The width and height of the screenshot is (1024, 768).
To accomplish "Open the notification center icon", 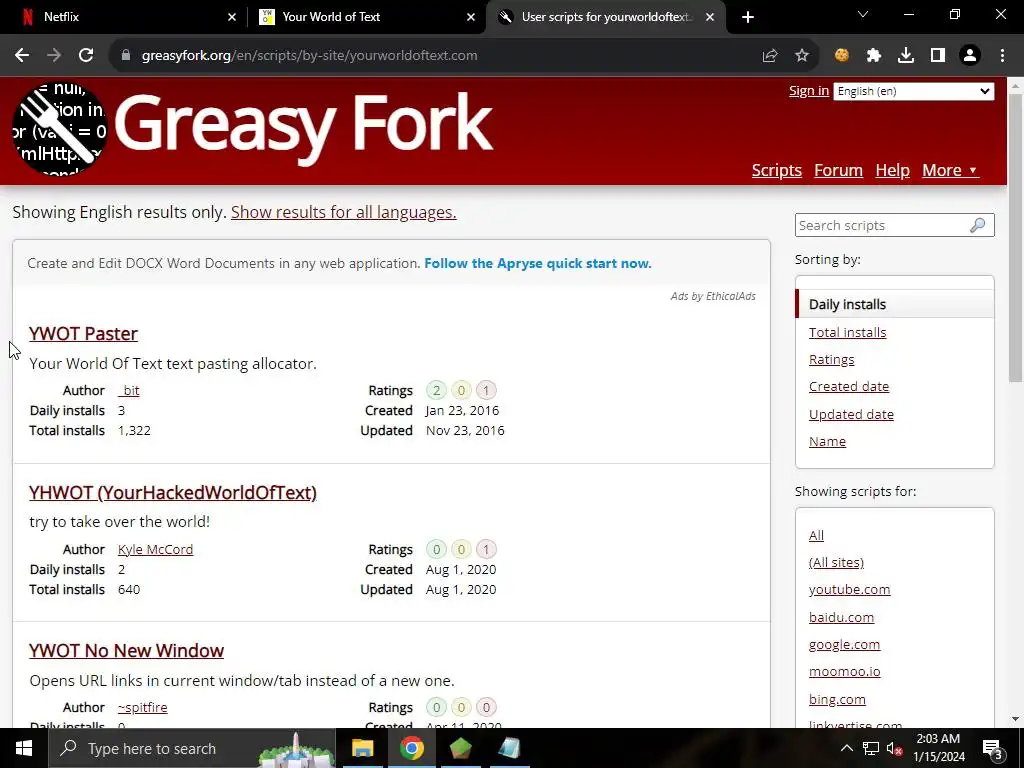I will (992, 748).
